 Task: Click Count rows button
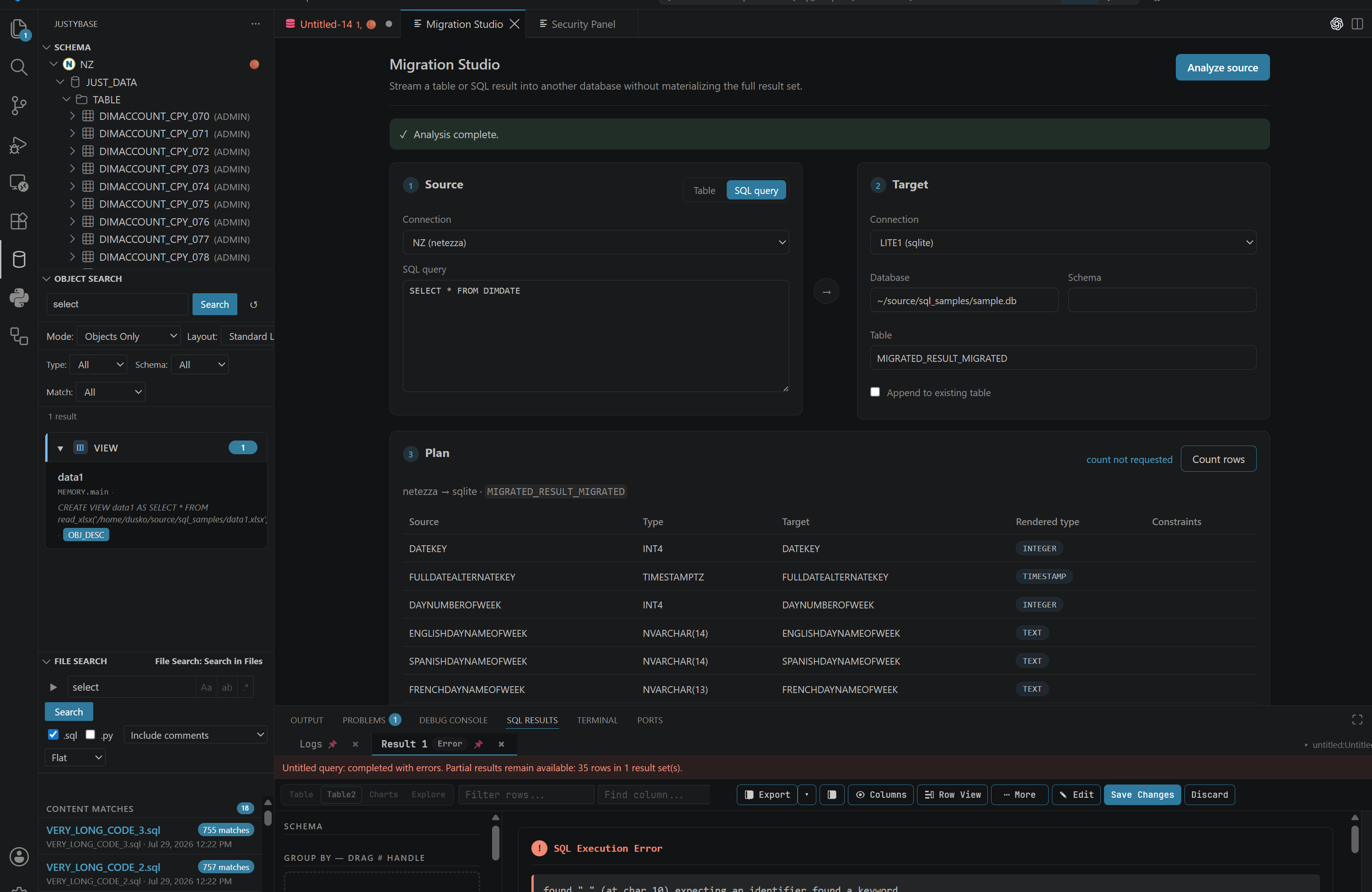pyautogui.click(x=1218, y=459)
